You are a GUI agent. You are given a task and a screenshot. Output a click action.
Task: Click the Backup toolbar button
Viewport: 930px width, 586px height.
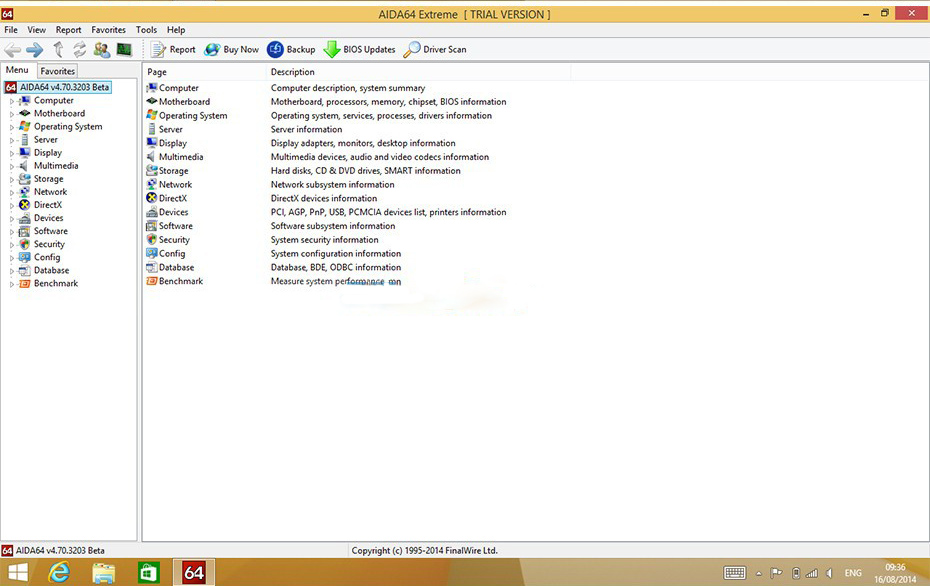[x=291, y=50]
